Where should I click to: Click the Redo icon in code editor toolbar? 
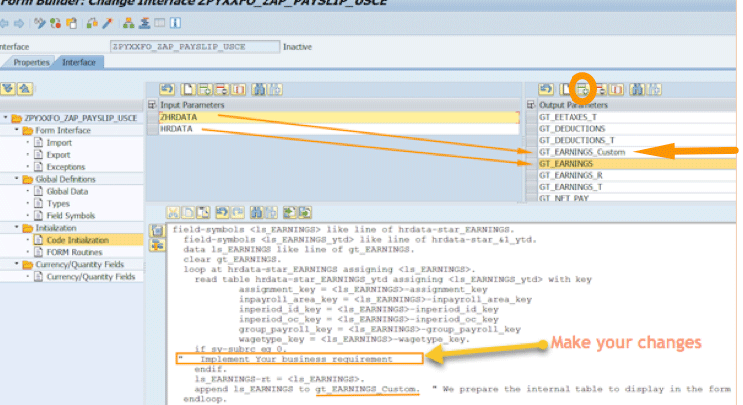[237, 213]
